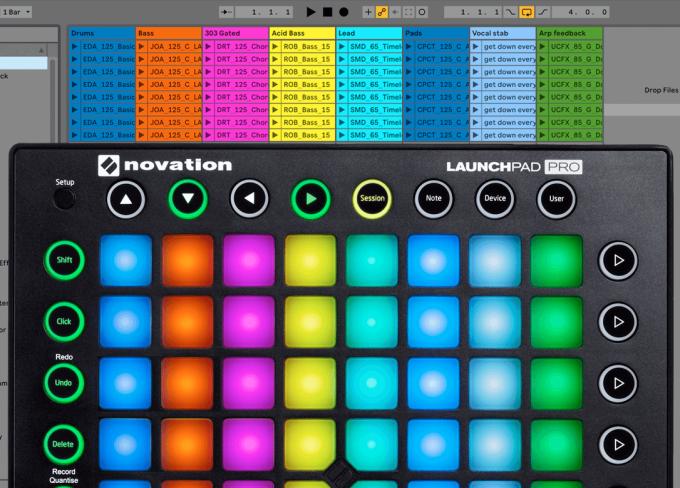Click the scene launch arrow in Shift row
This screenshot has height=488, width=680.
[618, 260]
